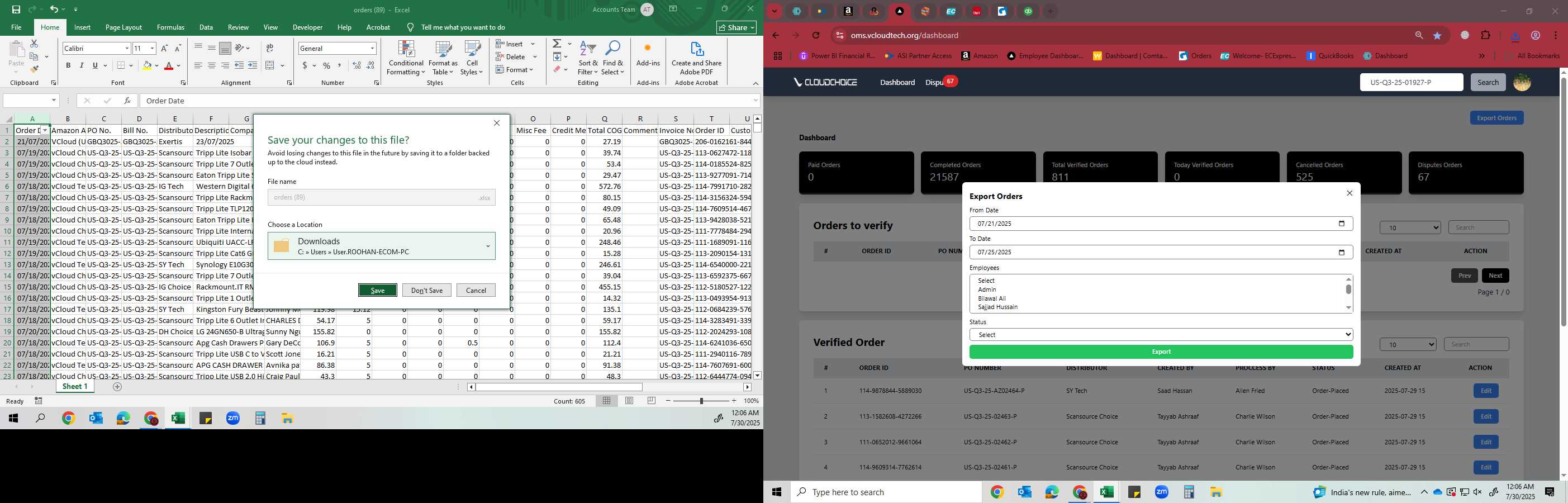Click Increase Indent icon
The width and height of the screenshot is (1568, 503).
pos(253,65)
